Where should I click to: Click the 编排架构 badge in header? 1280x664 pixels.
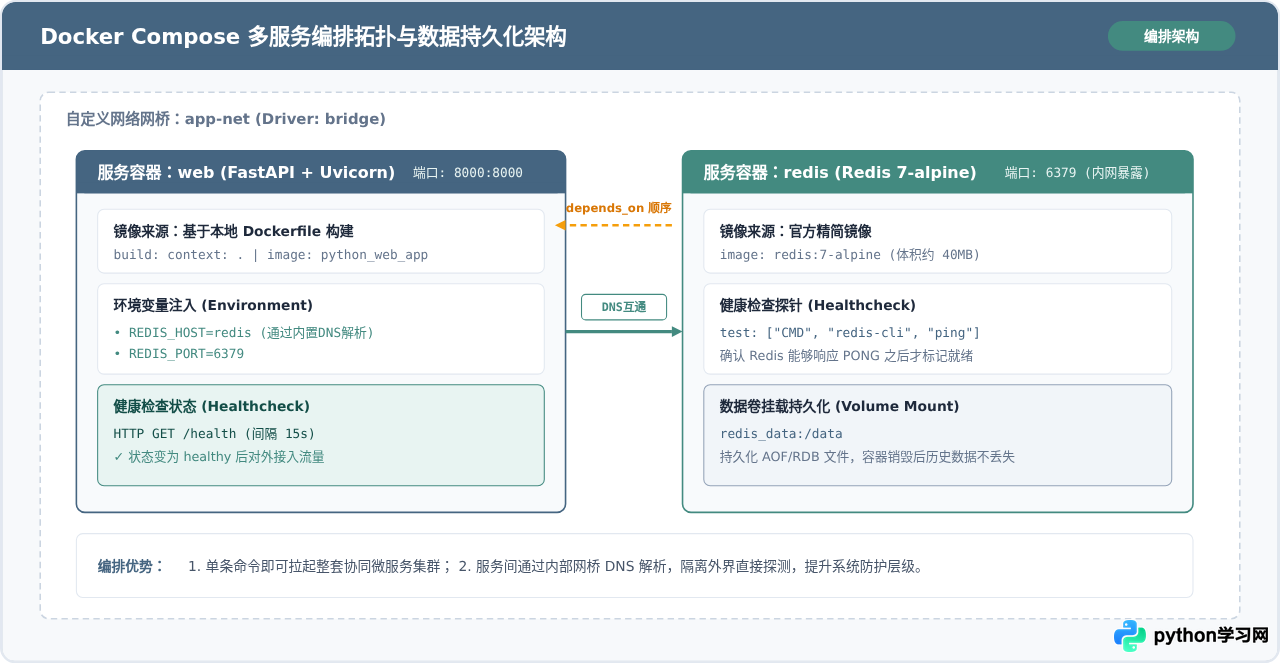(1171, 36)
